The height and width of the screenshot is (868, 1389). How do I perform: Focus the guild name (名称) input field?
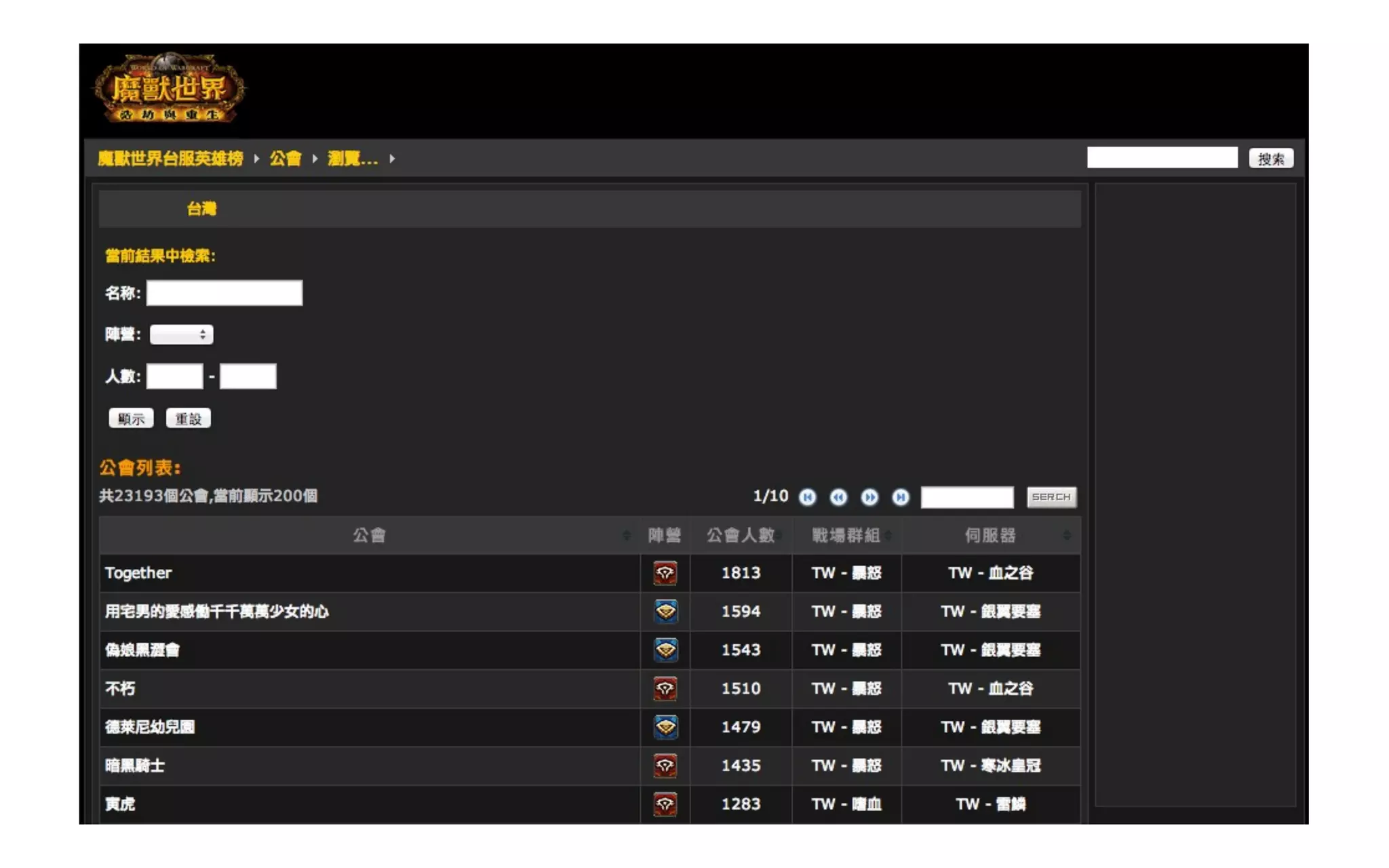click(224, 293)
